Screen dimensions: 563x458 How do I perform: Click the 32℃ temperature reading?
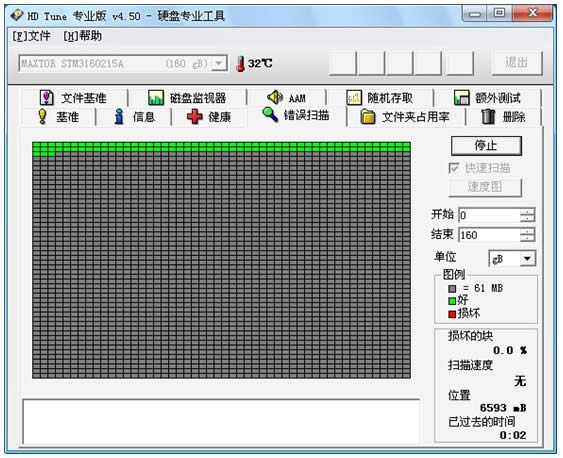click(x=260, y=64)
